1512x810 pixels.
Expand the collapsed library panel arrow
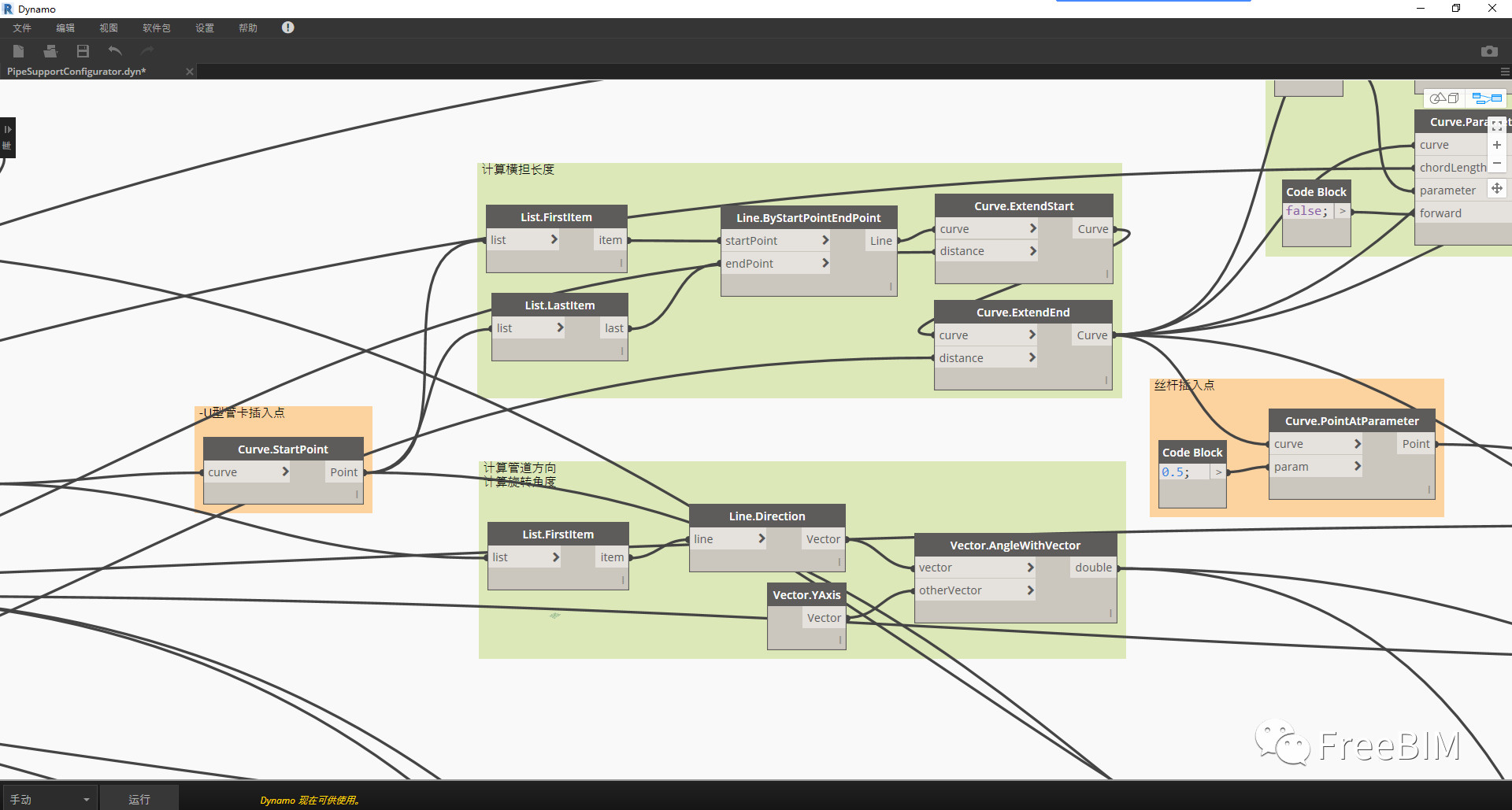tap(8, 129)
